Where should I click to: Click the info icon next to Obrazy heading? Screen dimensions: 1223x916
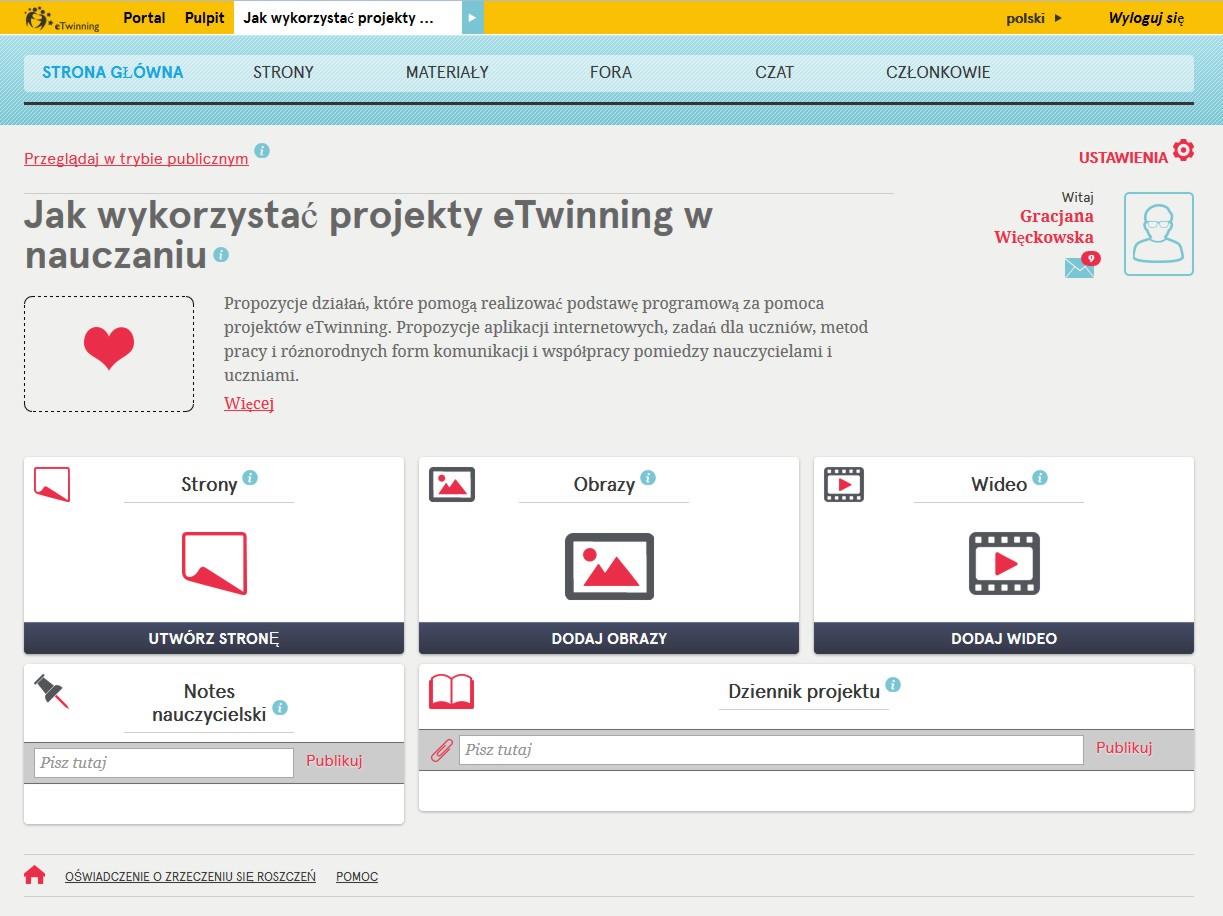[648, 478]
